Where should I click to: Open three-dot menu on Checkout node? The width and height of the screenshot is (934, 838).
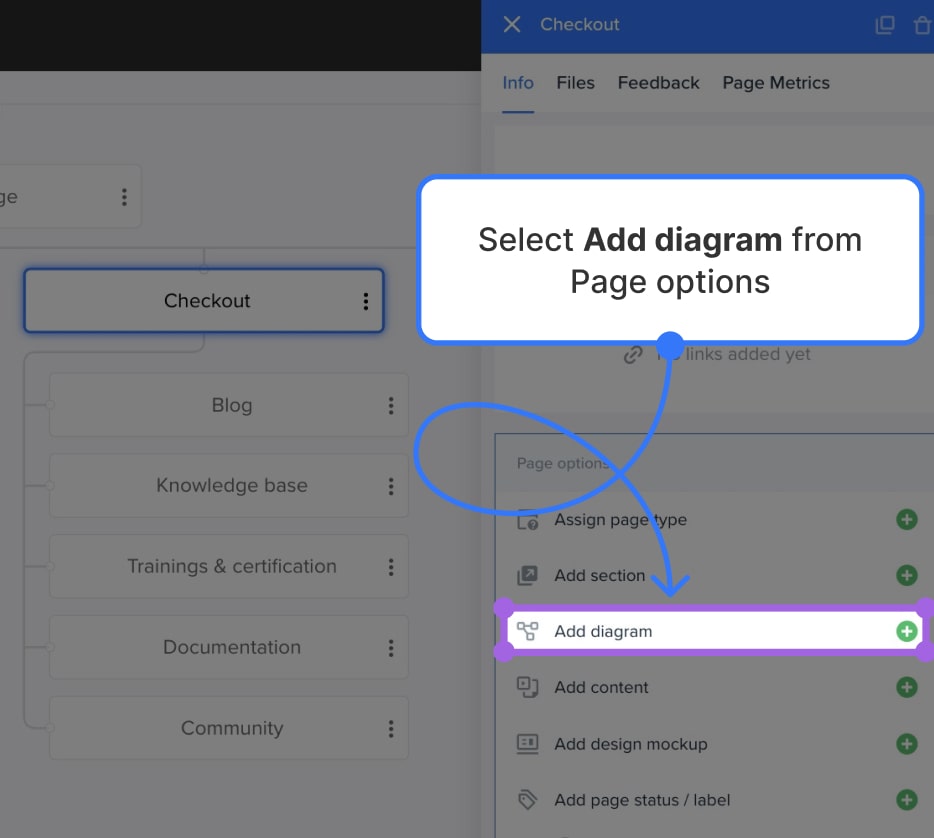(x=366, y=301)
